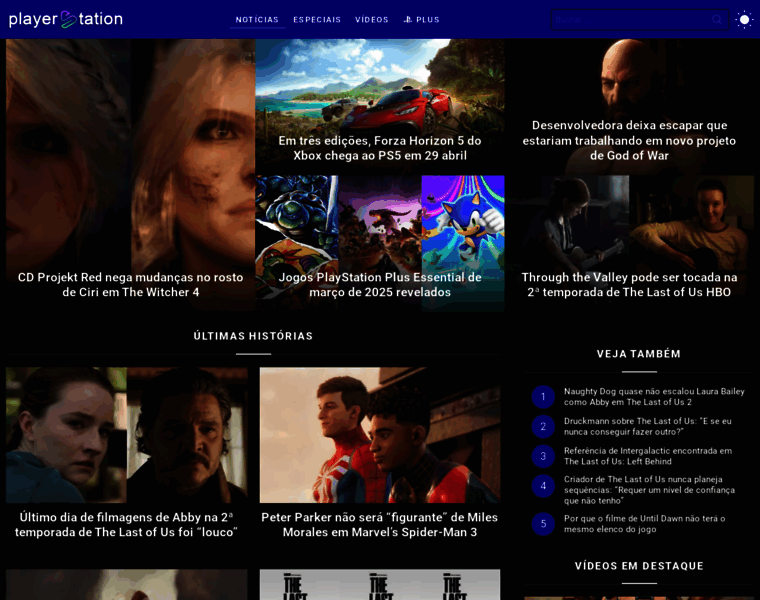Image resolution: width=760 pixels, height=600 pixels.
Task: Open the Vídeos menu item
Action: click(372, 20)
